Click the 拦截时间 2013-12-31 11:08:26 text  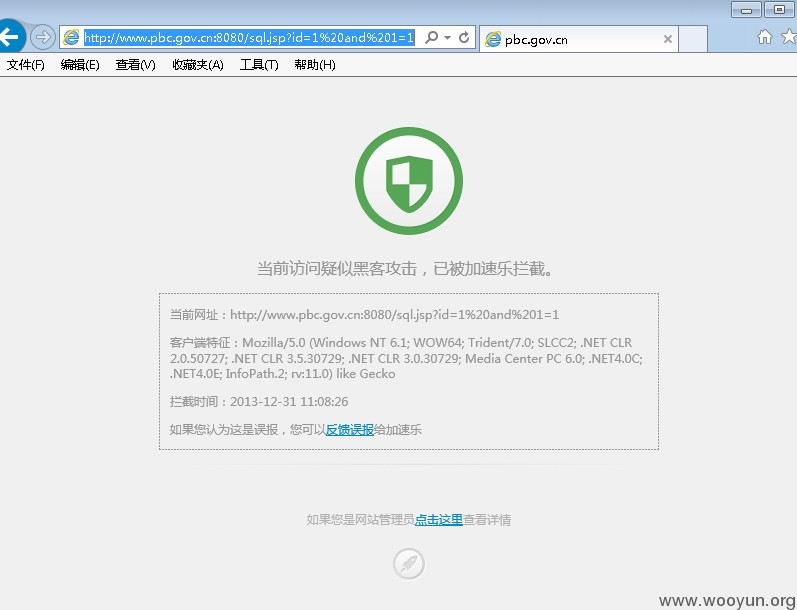(259, 402)
